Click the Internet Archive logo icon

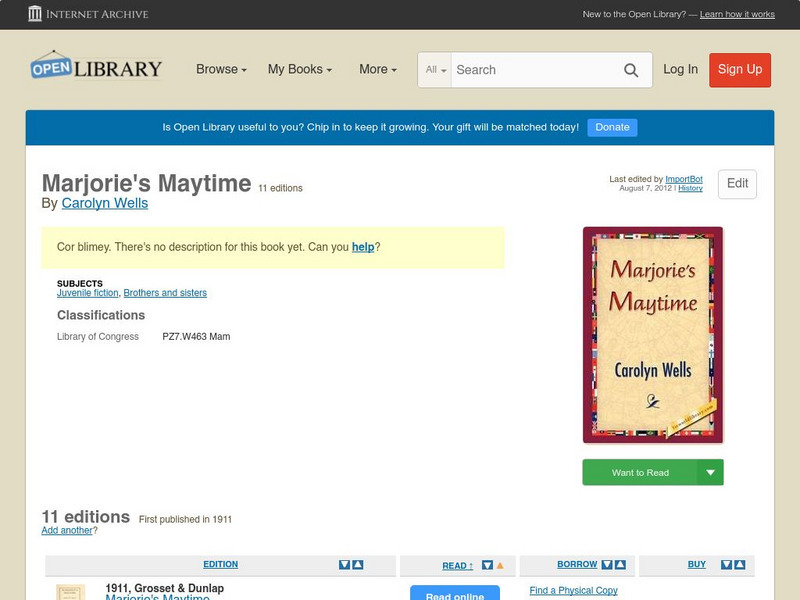(37, 14)
